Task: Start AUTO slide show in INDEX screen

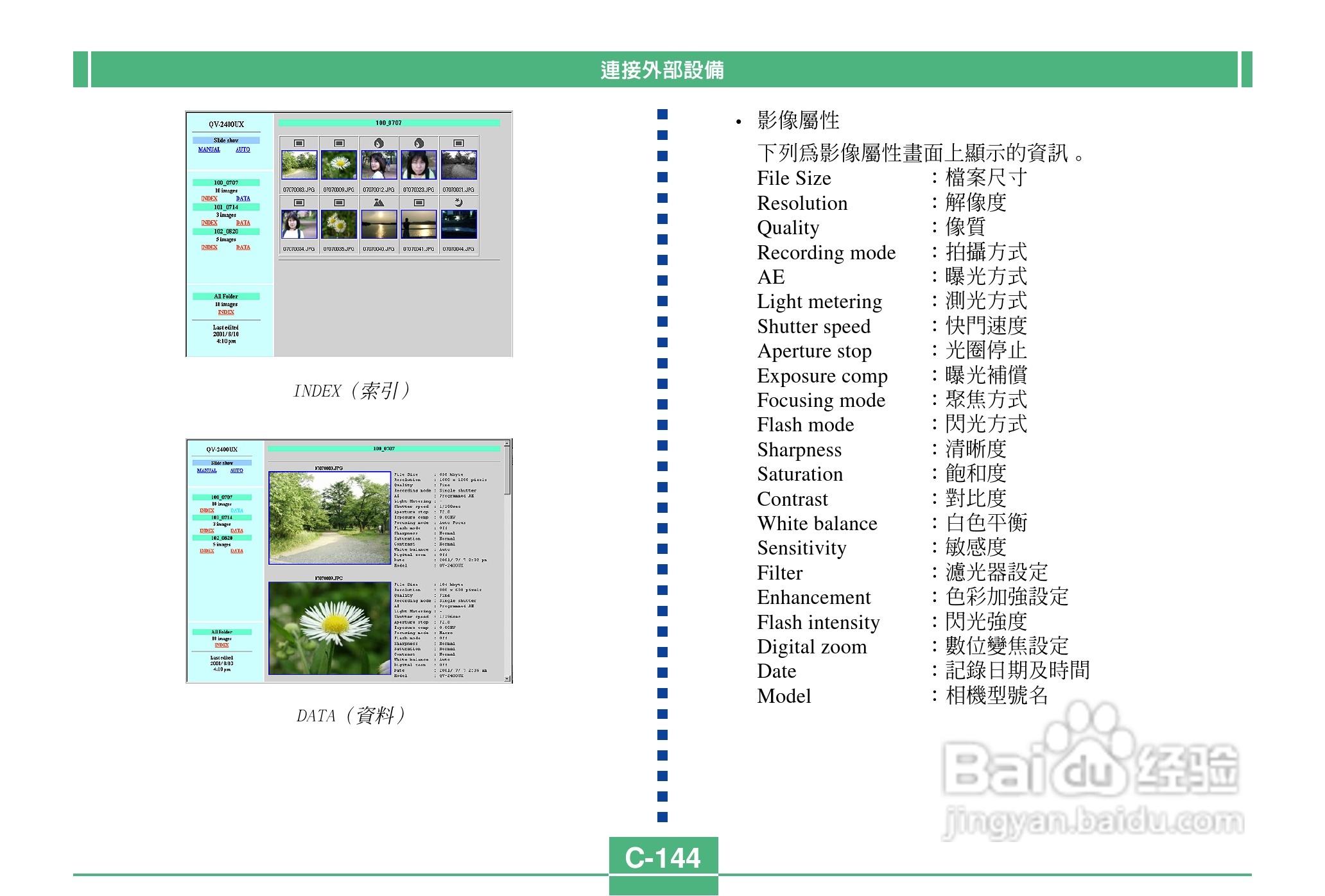Action: pyautogui.click(x=243, y=150)
